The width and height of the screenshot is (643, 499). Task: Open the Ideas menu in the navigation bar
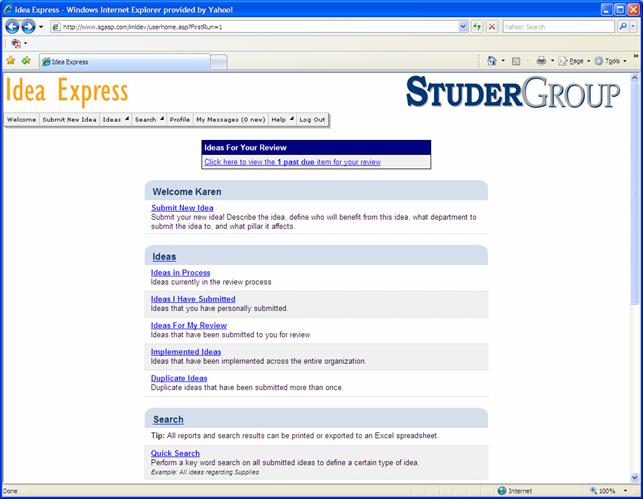(x=115, y=119)
